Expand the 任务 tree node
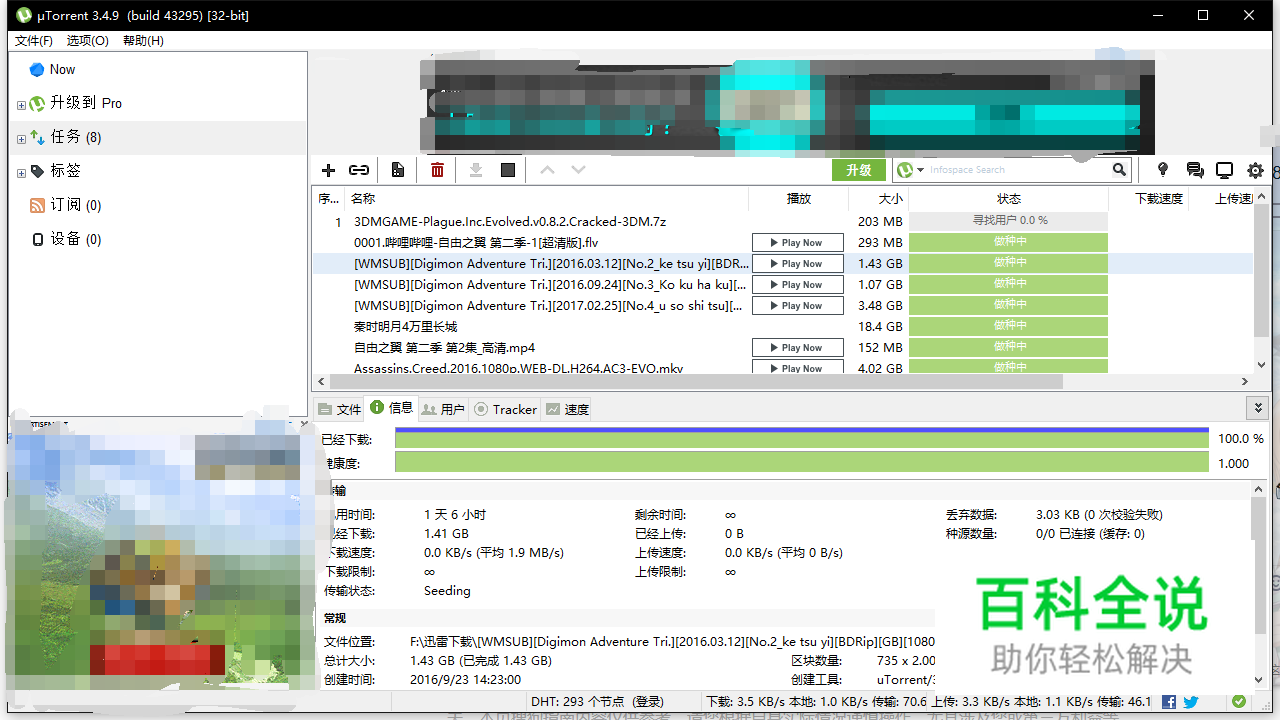The image size is (1280, 720). tap(21, 139)
